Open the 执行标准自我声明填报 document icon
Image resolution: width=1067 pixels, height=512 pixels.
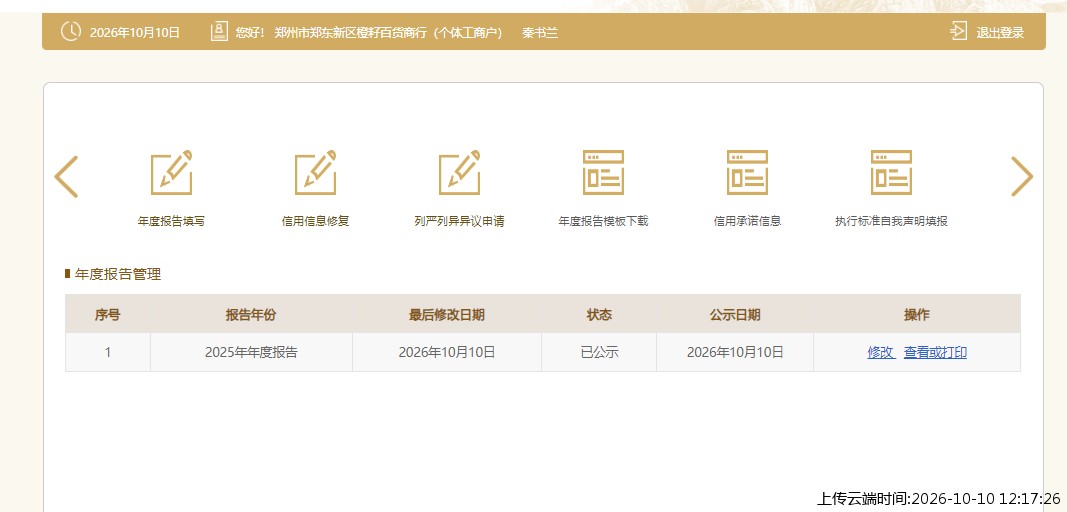click(x=891, y=173)
